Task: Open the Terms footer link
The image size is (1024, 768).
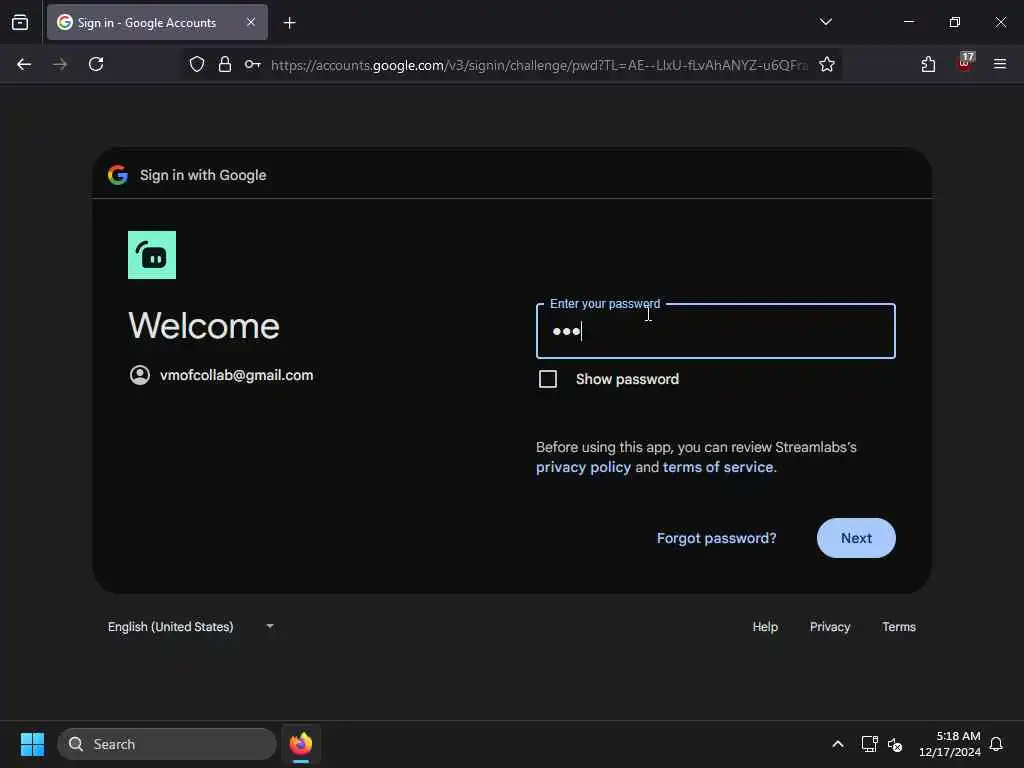Action: pos(899,627)
